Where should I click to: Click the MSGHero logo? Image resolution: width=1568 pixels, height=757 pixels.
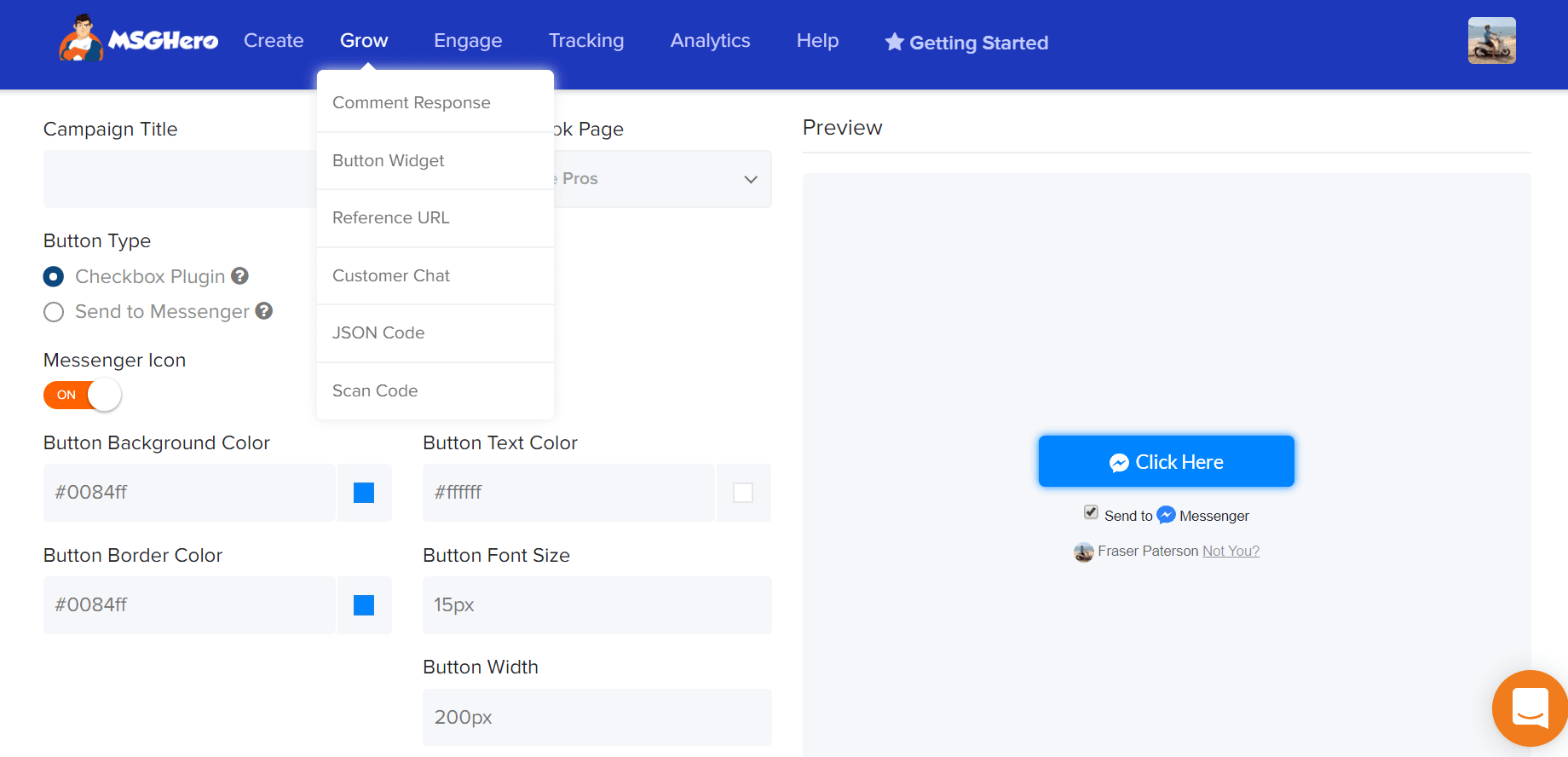pos(138,38)
